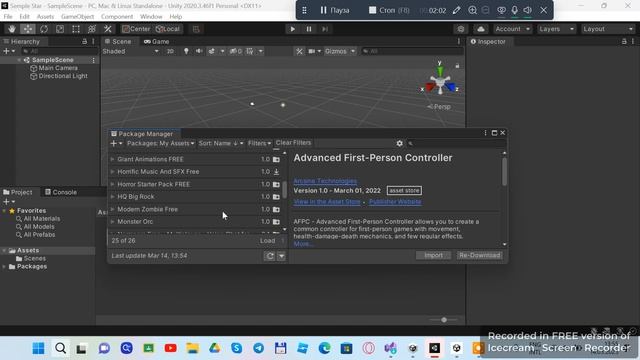Click the Pause playback button
This screenshot has height=360, width=640.
pos(309,29)
